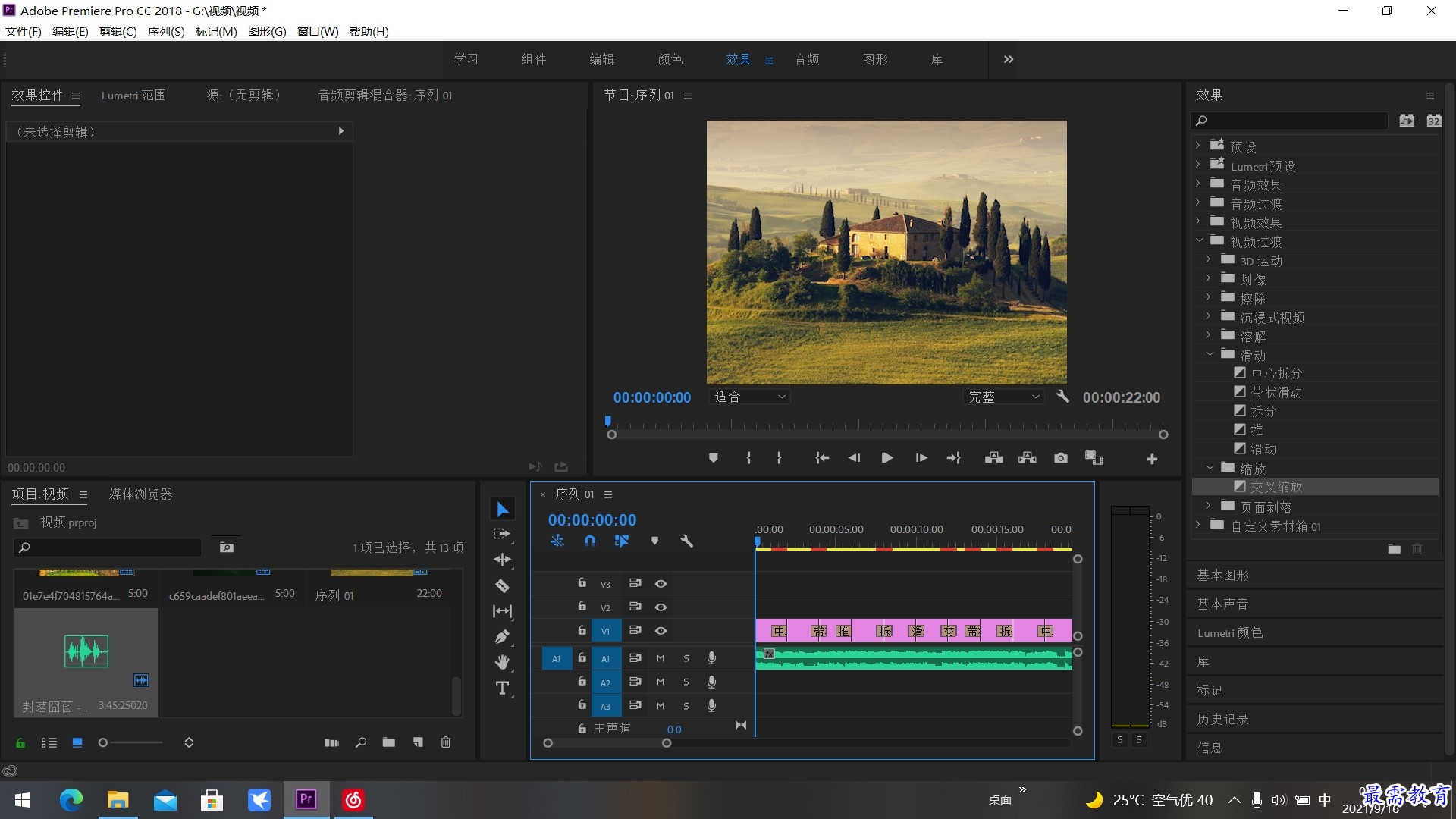Switch to the 编辑 workspace tab
This screenshot has height=819, width=1456.
(x=602, y=59)
